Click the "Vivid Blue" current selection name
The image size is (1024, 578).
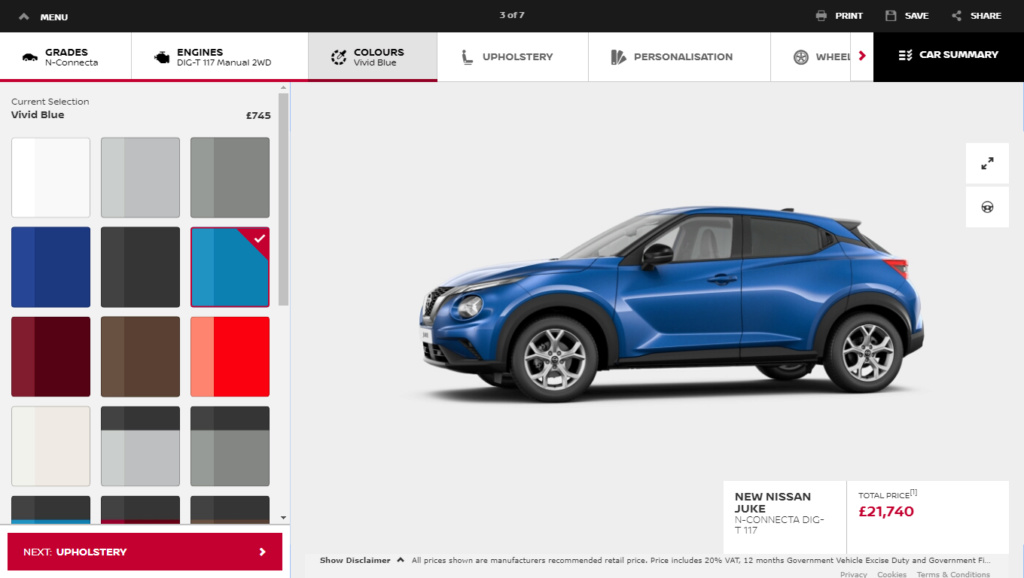[37, 115]
